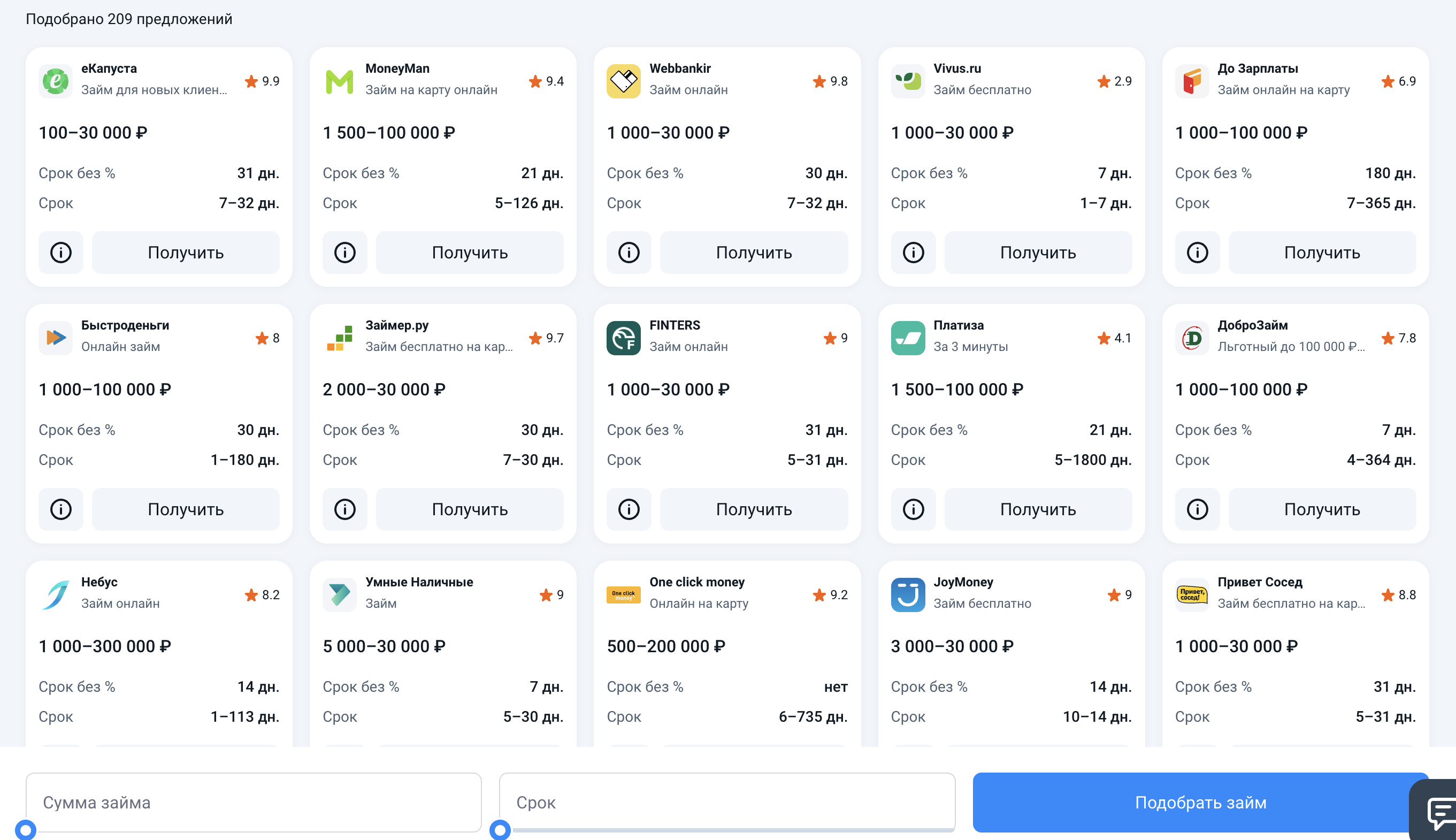
Task: Click the еКапуста logo
Action: 55,81
